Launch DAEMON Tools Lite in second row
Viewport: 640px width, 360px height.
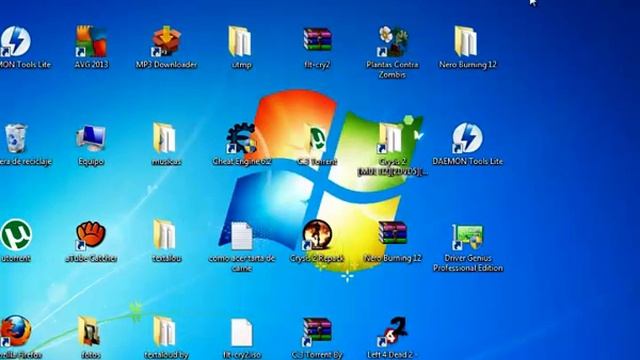point(467,138)
